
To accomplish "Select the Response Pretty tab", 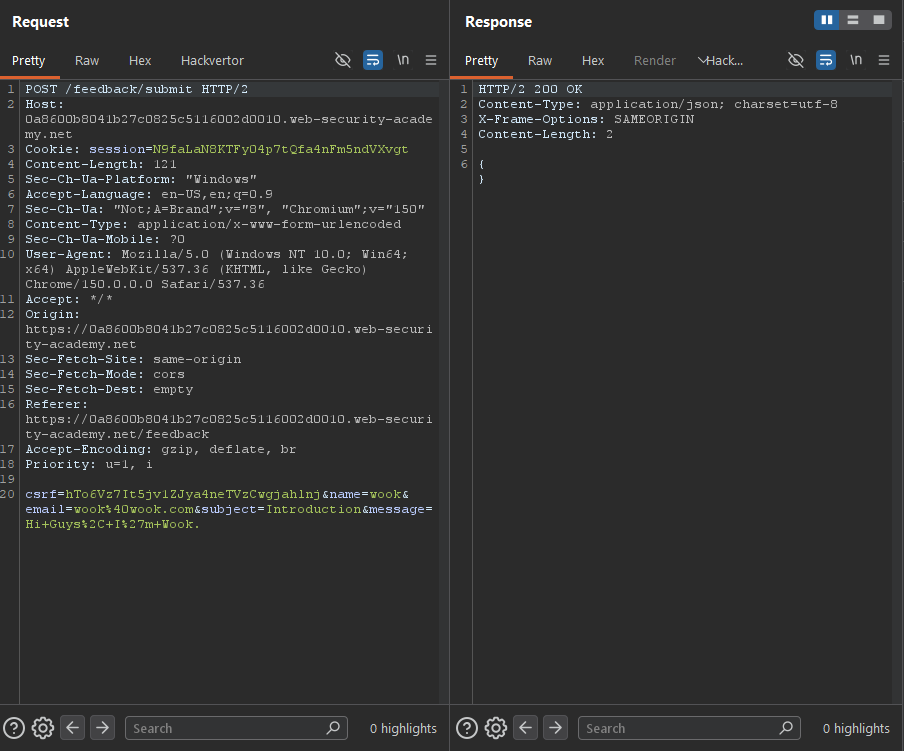I will pyautogui.click(x=481, y=61).
